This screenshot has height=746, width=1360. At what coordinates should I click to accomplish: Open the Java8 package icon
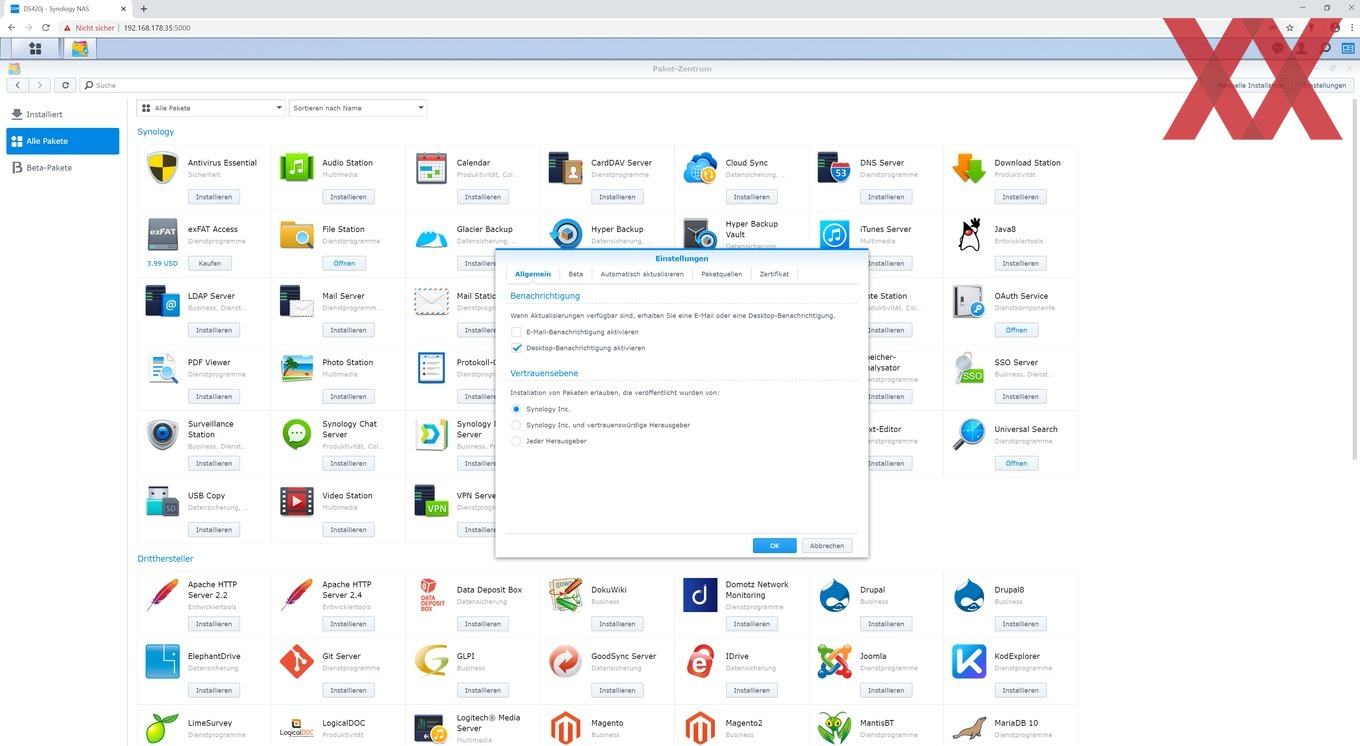(x=969, y=234)
